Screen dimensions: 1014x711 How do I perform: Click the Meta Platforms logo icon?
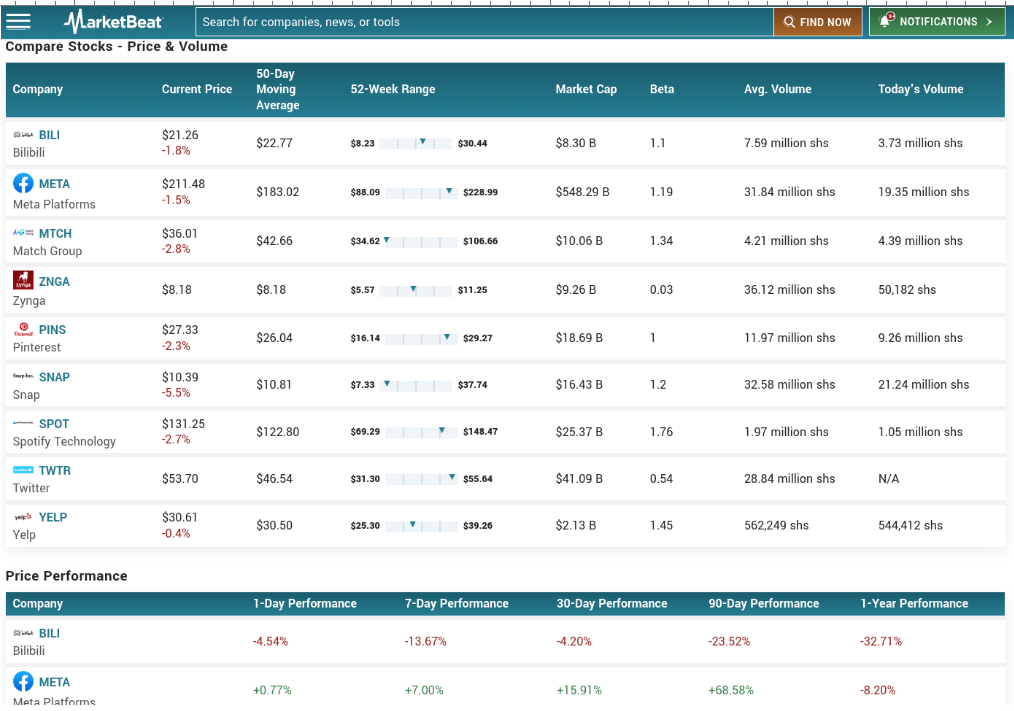click(23, 183)
